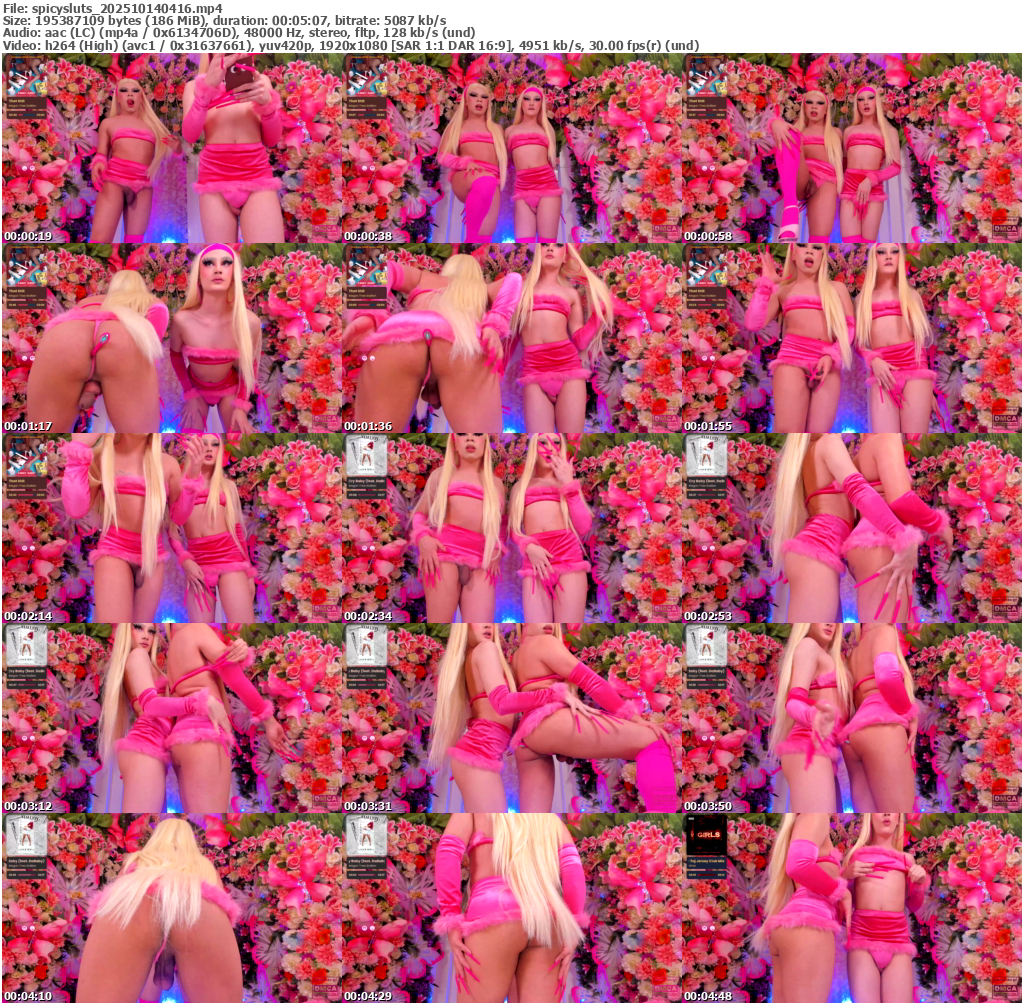Open the frame at 00:00:38
The width and height of the screenshot is (1024, 1003).
(x=511, y=148)
